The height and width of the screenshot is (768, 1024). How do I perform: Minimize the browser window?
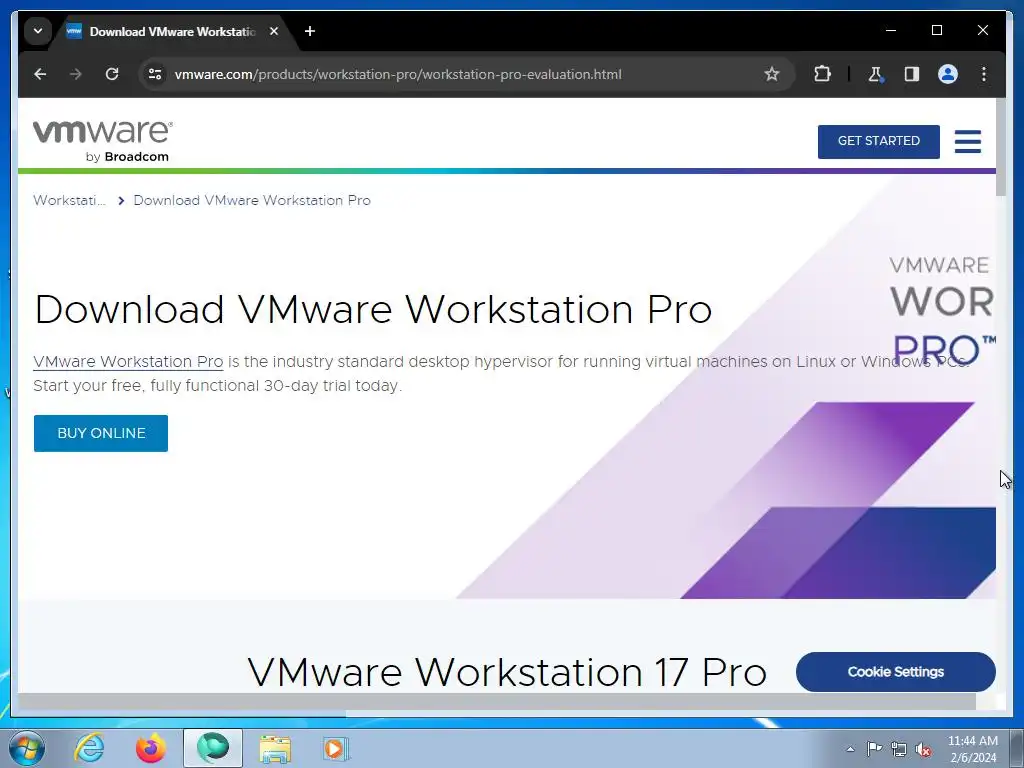[891, 30]
